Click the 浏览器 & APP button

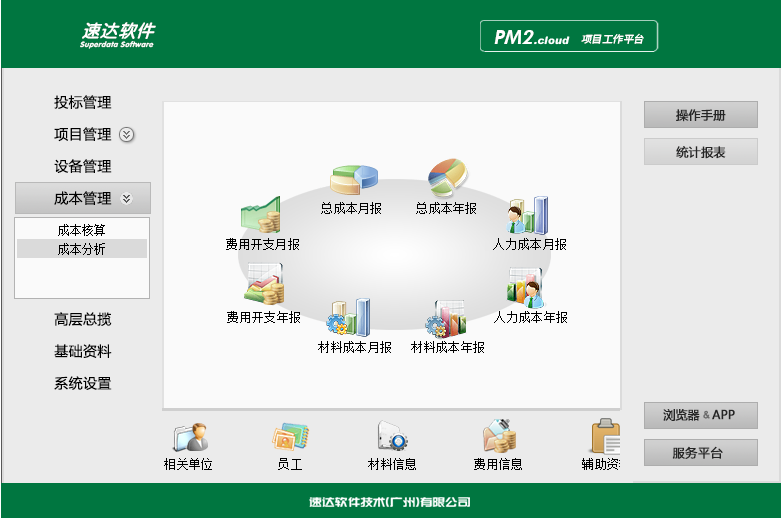[701, 415]
